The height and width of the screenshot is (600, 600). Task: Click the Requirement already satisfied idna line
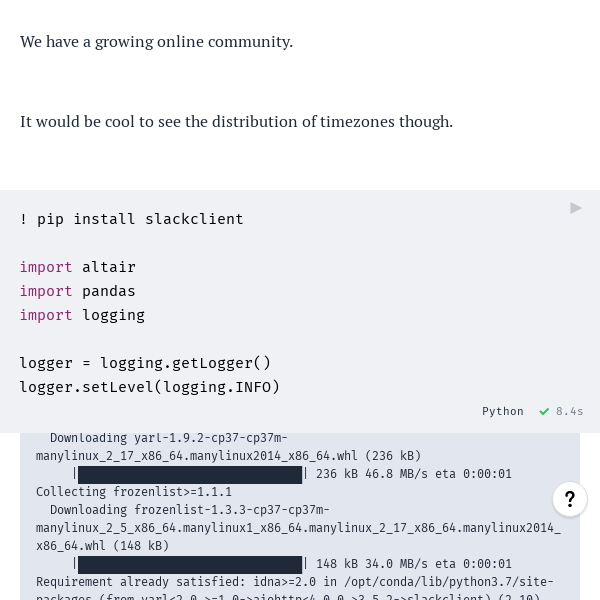click(x=294, y=582)
